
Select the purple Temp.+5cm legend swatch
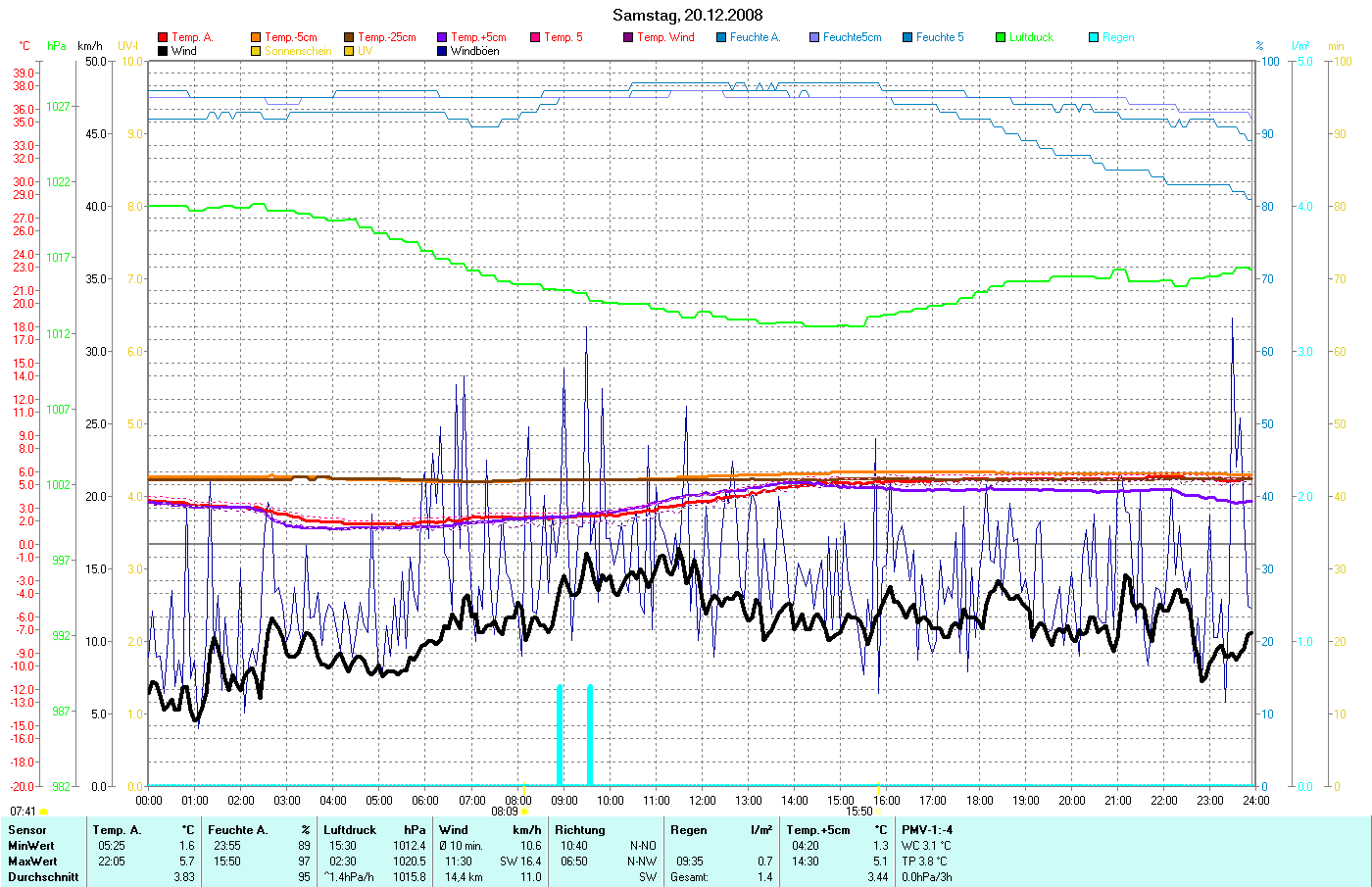click(x=442, y=37)
